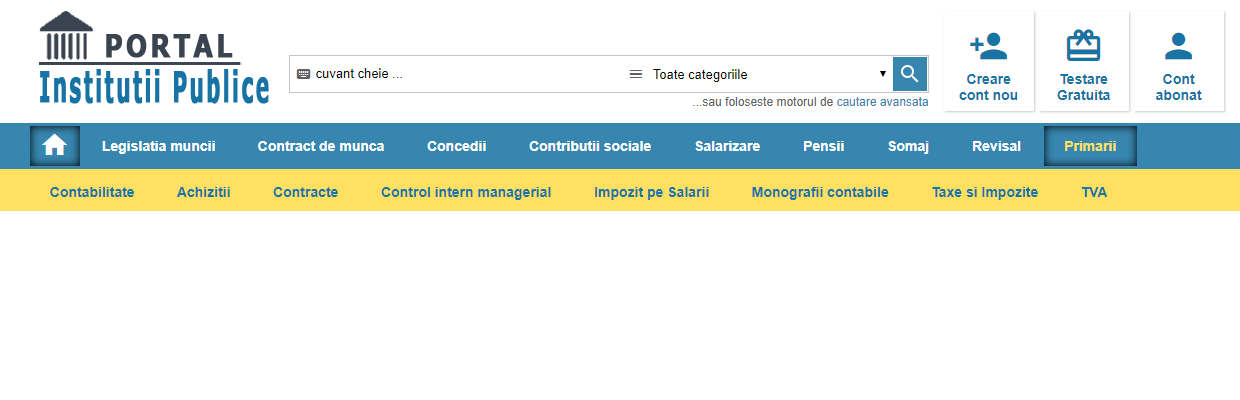Open Control intern managerial submenu item
This screenshot has height=400, width=1240.
[466, 192]
